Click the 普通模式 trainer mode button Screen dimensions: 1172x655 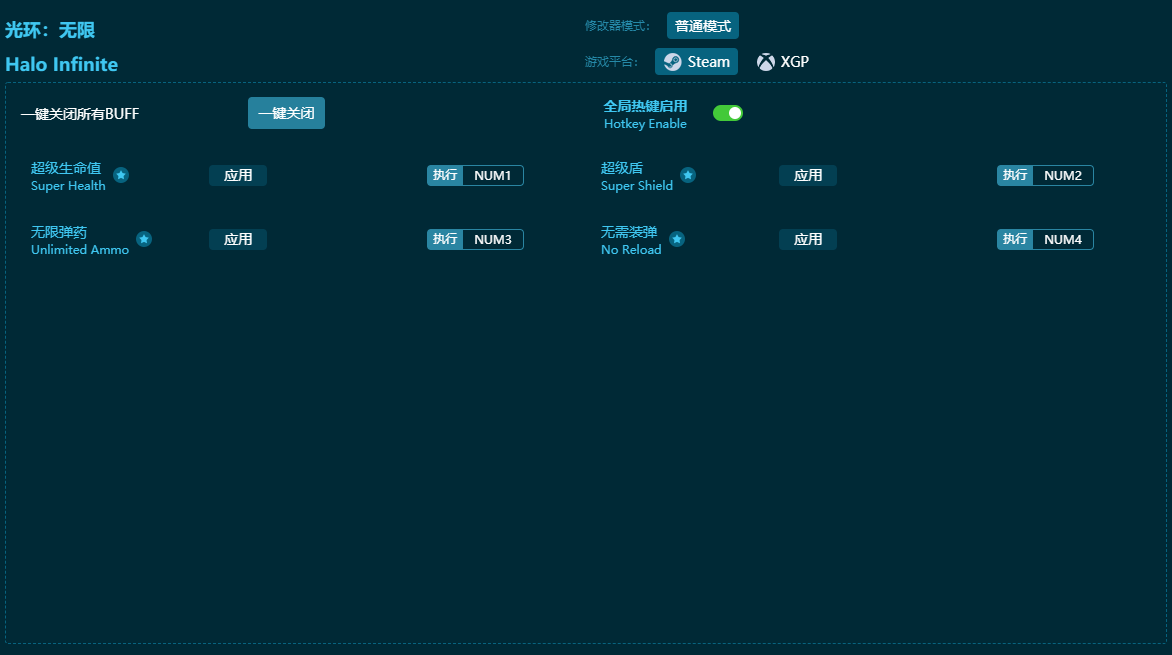tap(702, 26)
